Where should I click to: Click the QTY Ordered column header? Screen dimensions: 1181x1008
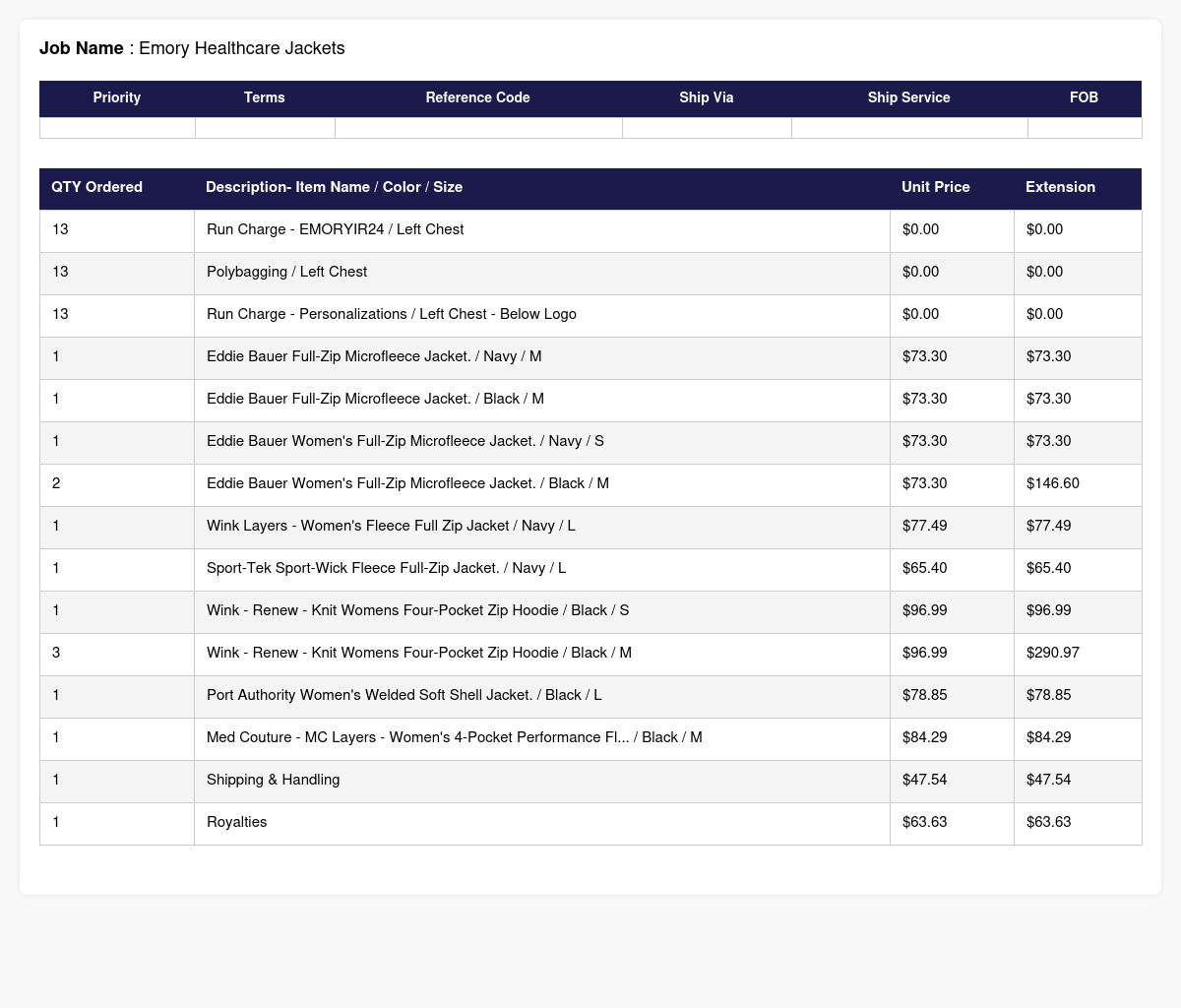[x=117, y=187]
